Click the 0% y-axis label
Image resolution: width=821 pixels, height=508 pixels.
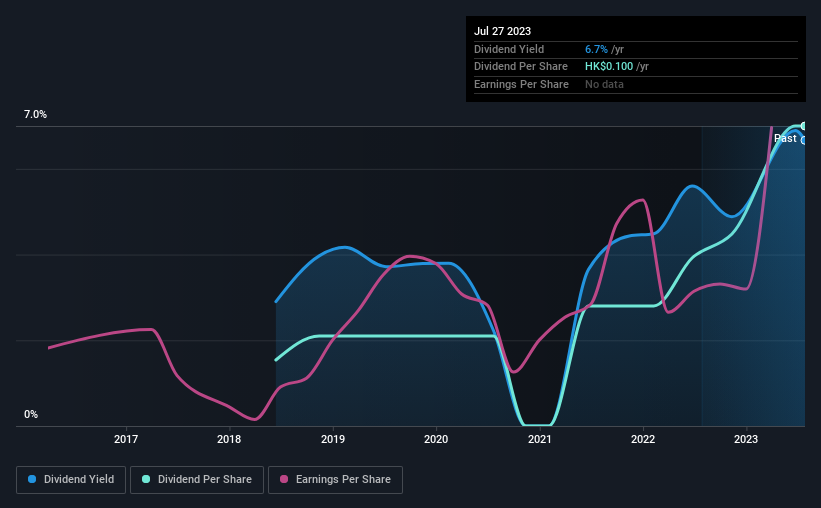[31, 414]
